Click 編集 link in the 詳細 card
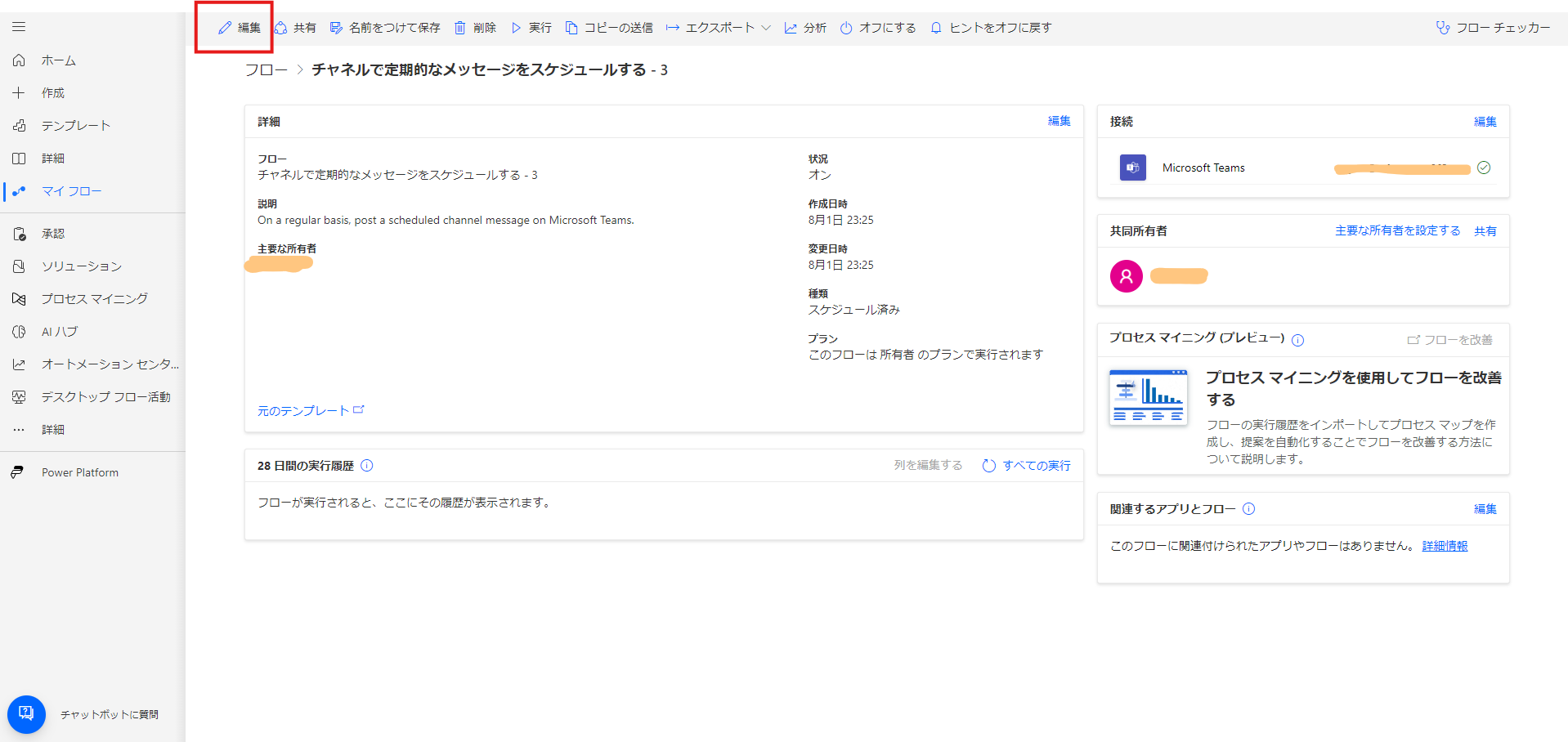The height and width of the screenshot is (742, 1568). [1060, 121]
